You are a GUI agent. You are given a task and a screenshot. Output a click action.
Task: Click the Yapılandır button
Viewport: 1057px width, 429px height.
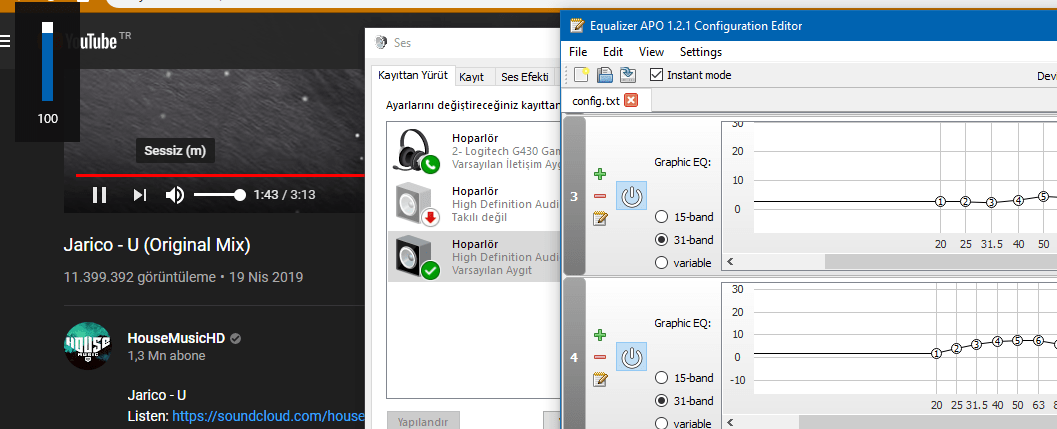(x=423, y=422)
